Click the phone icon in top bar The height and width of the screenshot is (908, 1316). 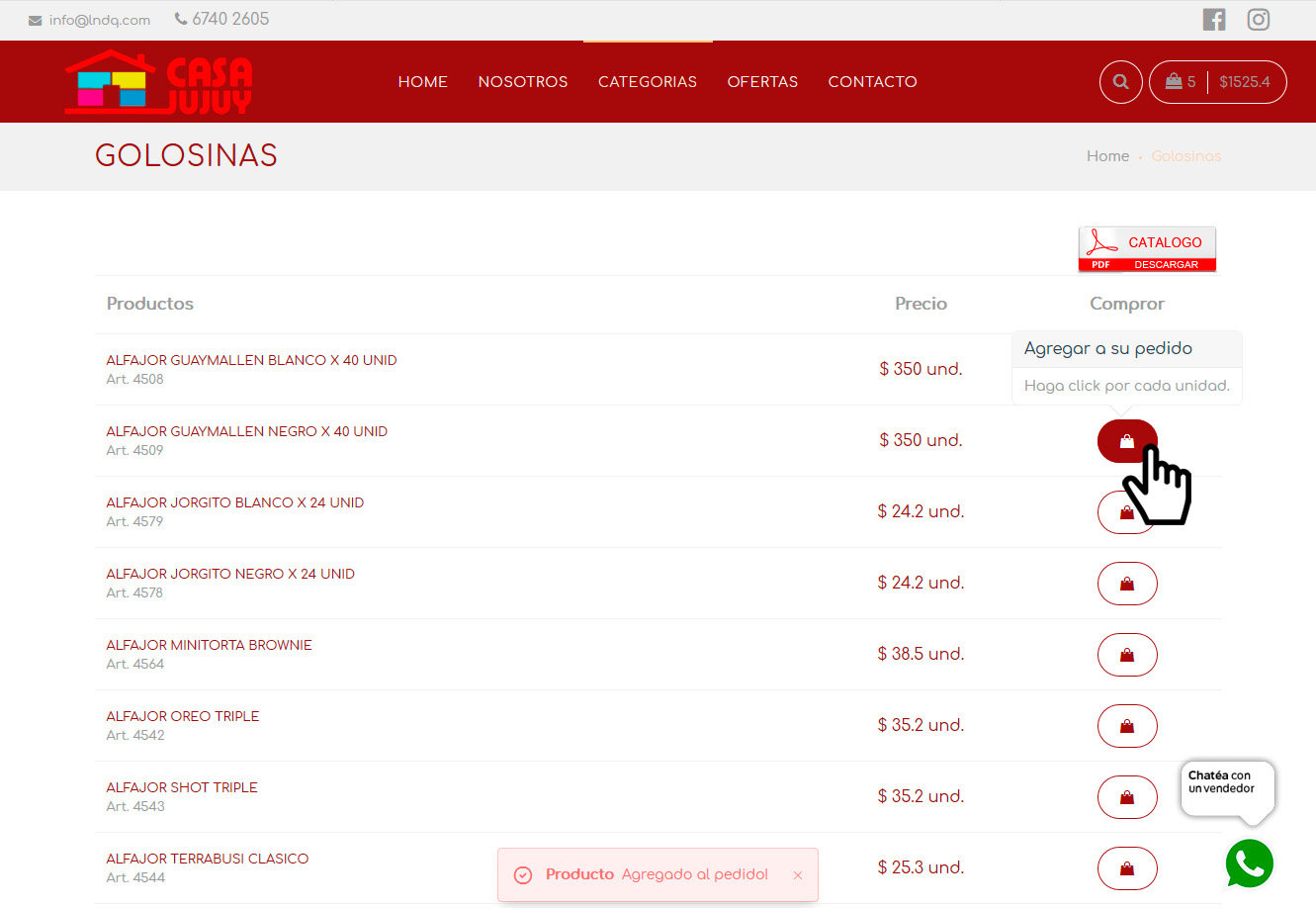pos(180,19)
